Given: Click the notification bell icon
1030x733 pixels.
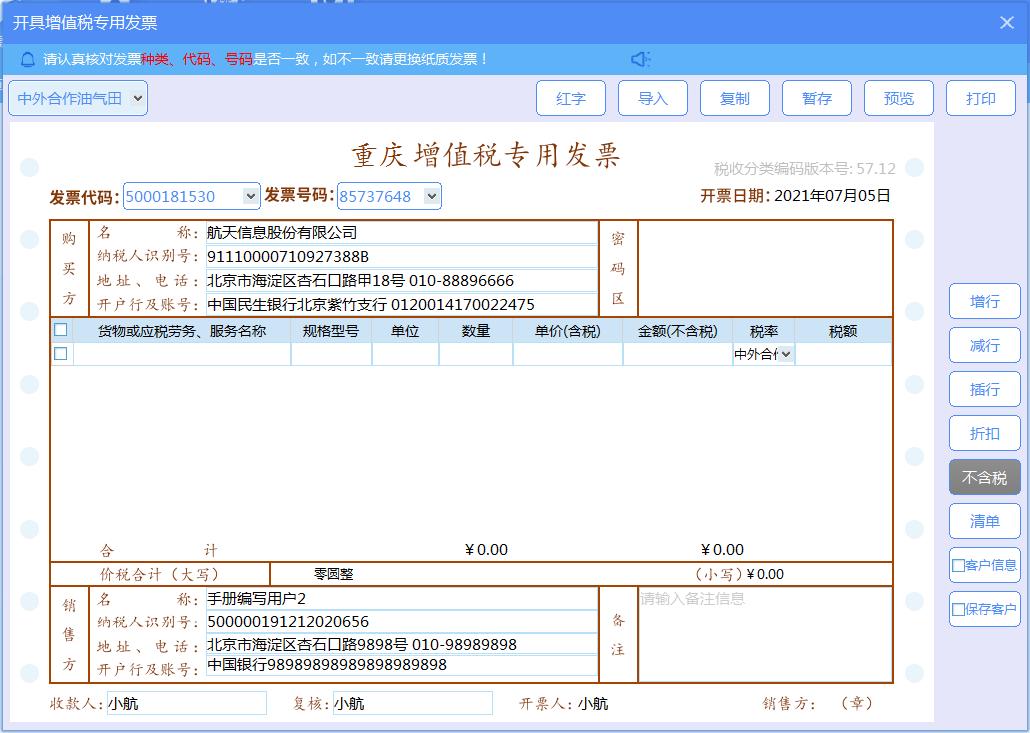Looking at the screenshot, I should 26,59.
